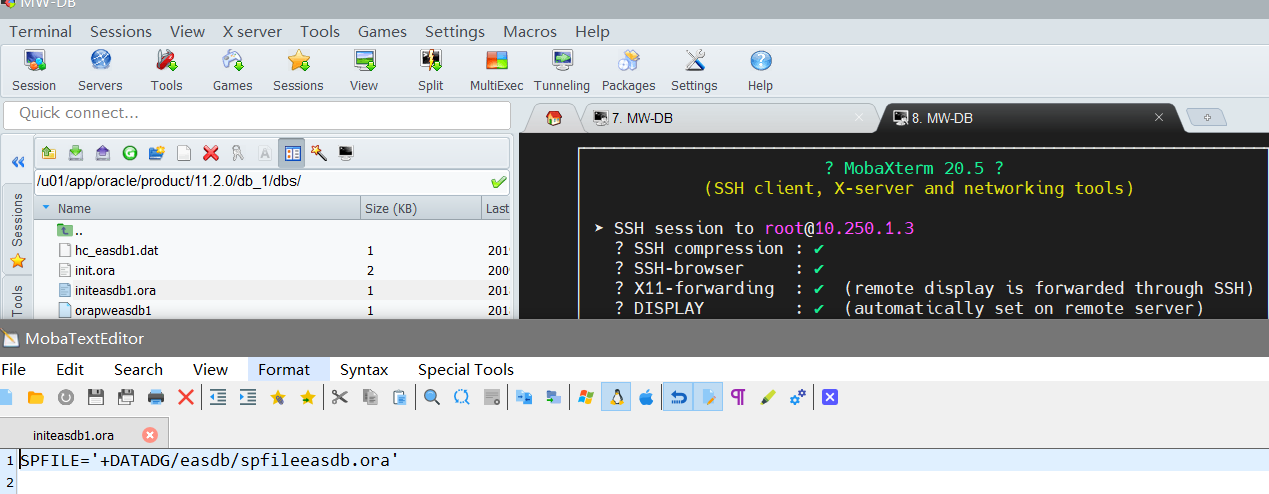The width and height of the screenshot is (1269, 494).
Task: Open the Macros menu
Action: pyautogui.click(x=530, y=31)
